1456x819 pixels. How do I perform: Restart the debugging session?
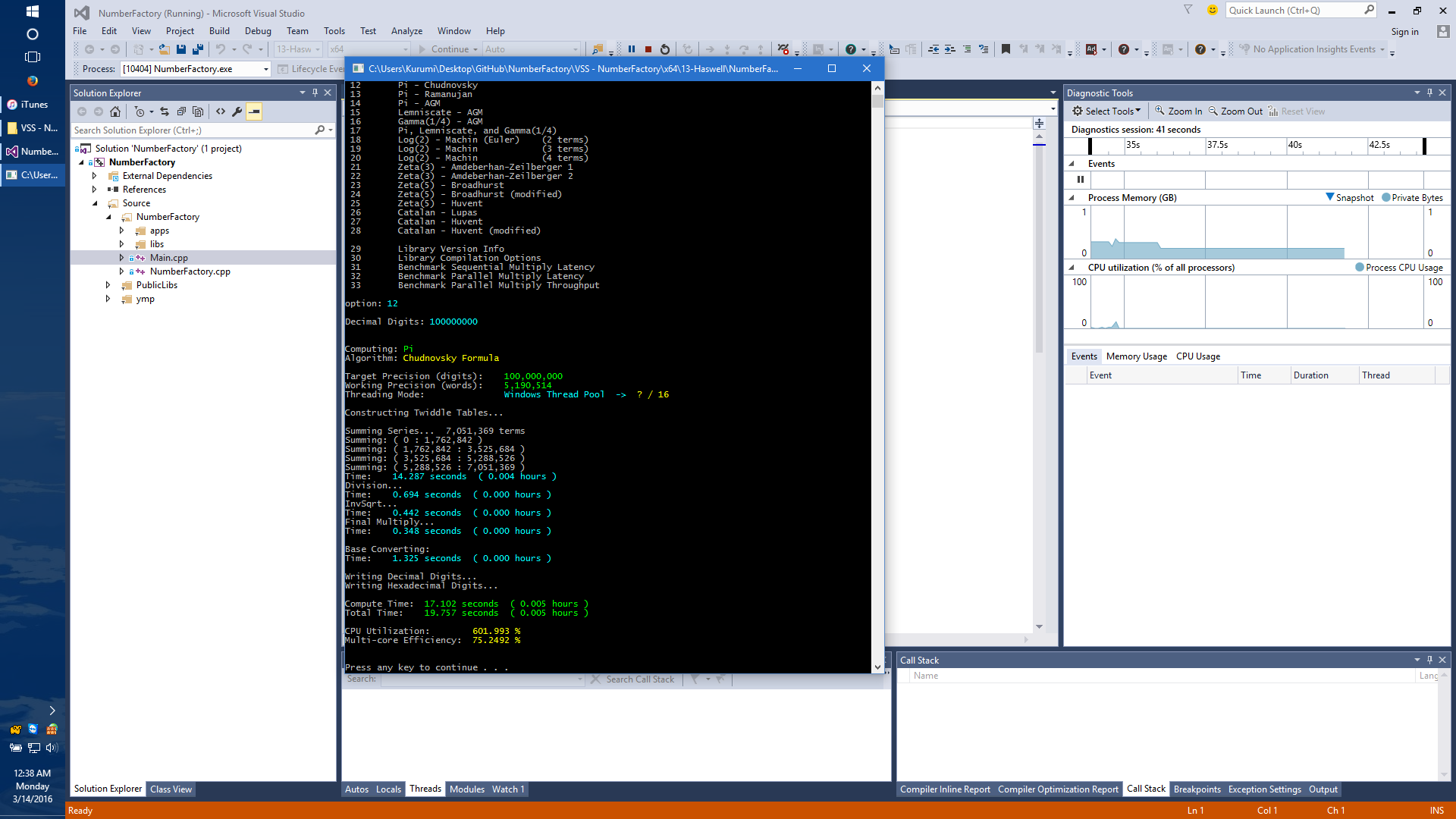coord(665,49)
